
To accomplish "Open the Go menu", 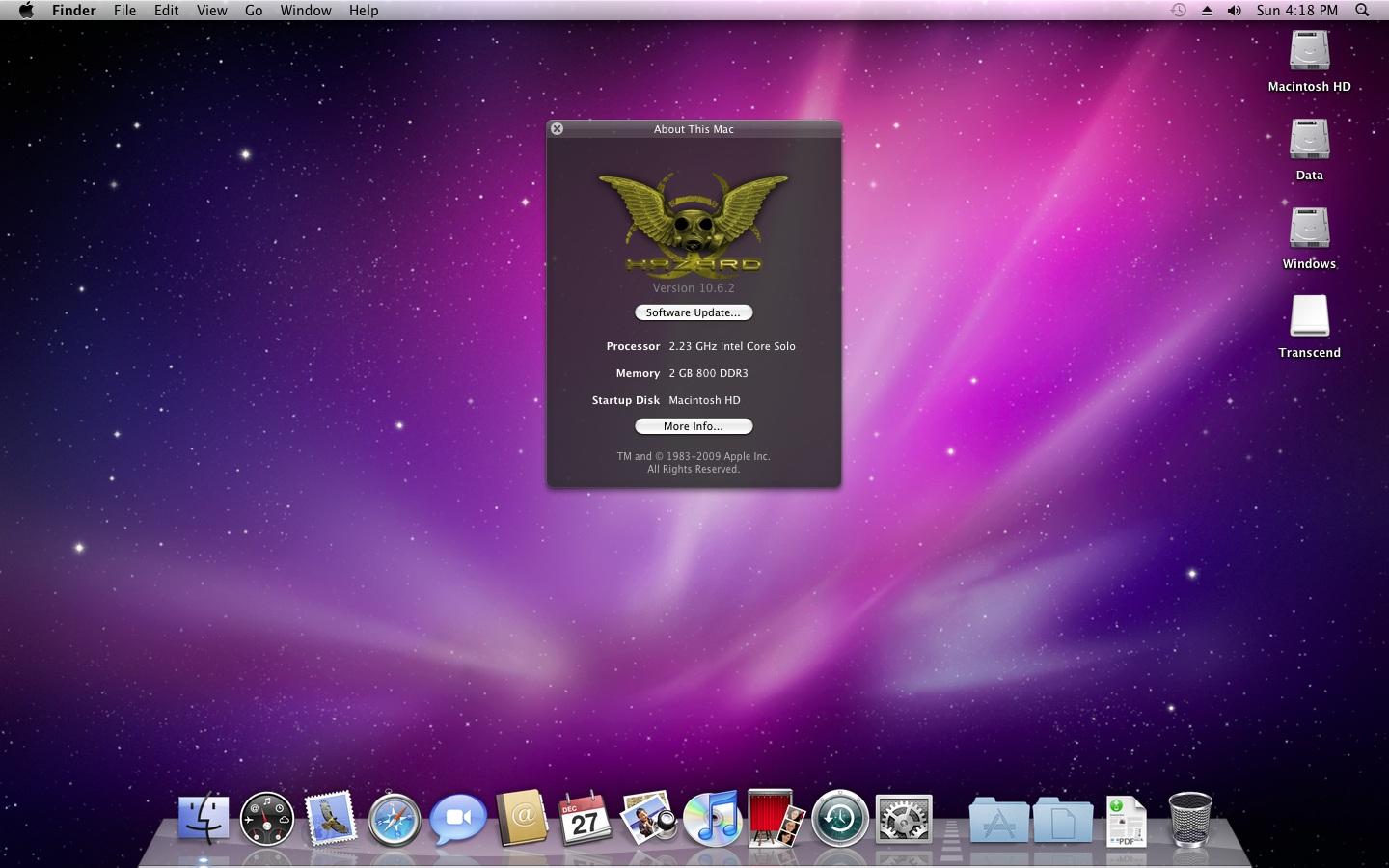I will (x=254, y=11).
